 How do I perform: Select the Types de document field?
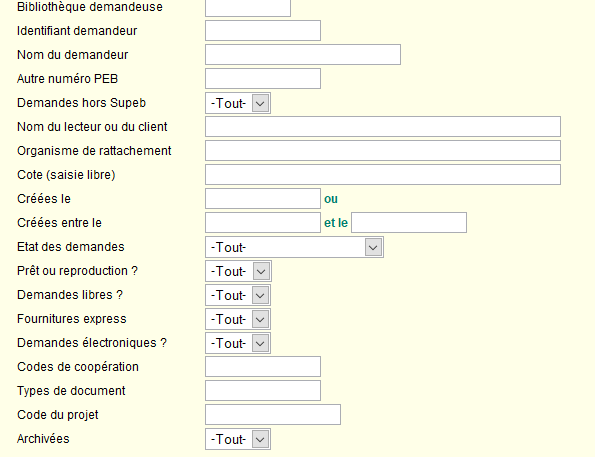click(x=263, y=391)
